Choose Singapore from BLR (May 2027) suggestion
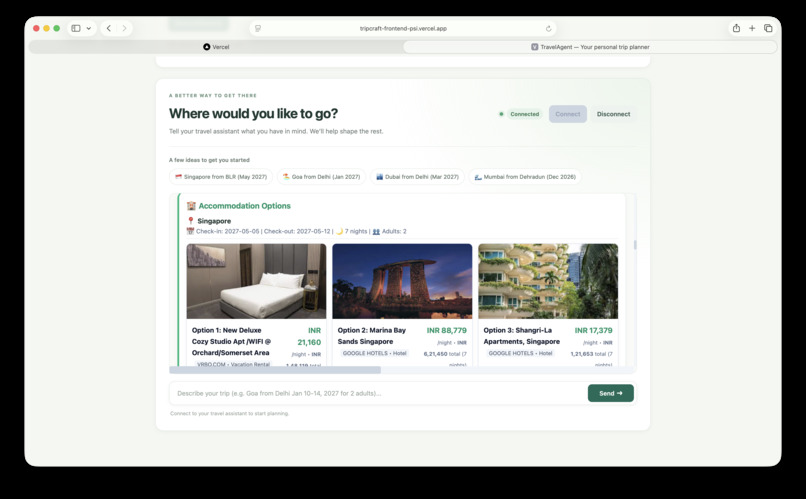This screenshot has width=806, height=499. 221,177
